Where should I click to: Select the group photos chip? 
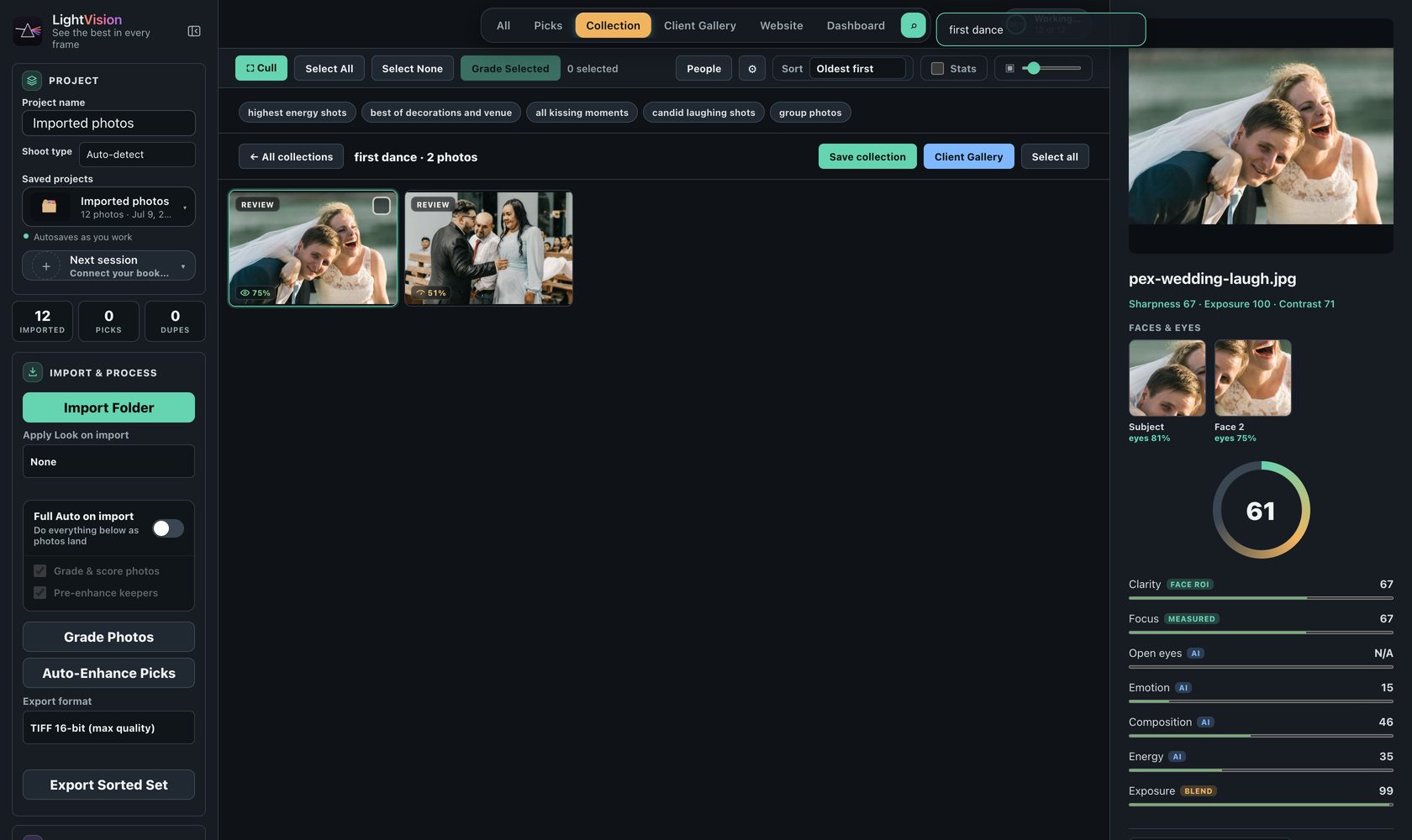tap(810, 113)
